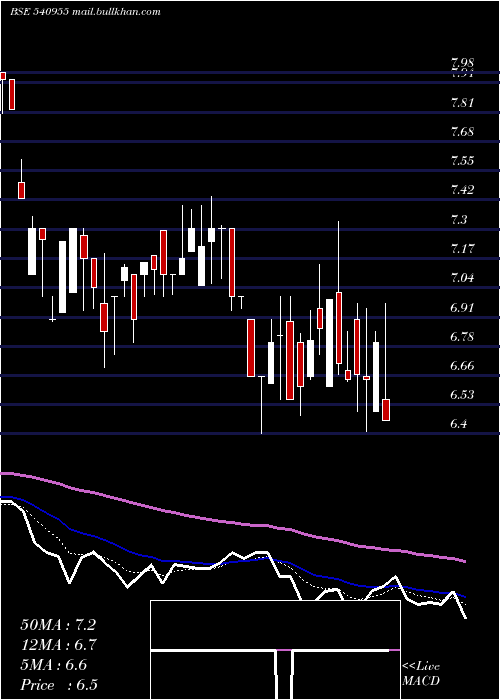
Task: Click the 6.78 price axis label
Action: (462, 337)
